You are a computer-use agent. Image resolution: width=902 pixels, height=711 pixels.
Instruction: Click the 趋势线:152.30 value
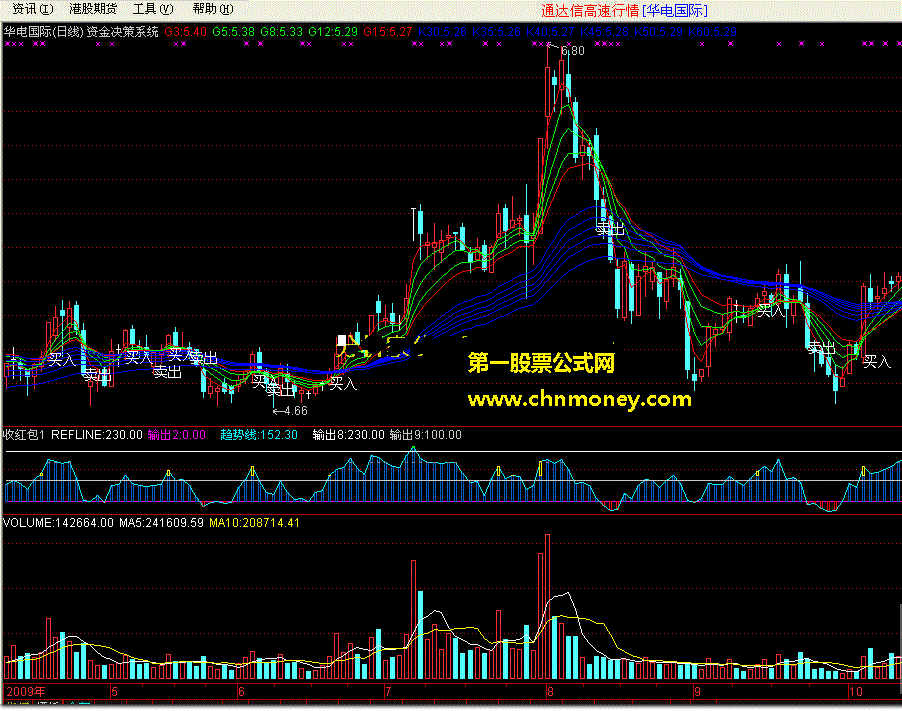click(x=259, y=435)
